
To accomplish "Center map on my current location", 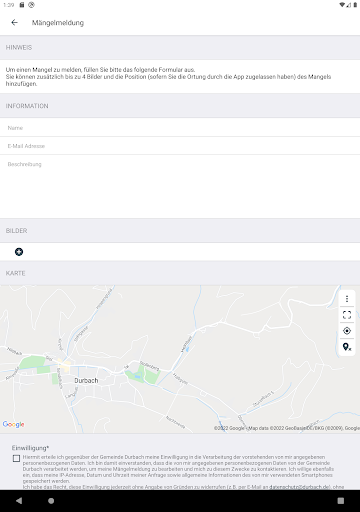I will 347,331.
